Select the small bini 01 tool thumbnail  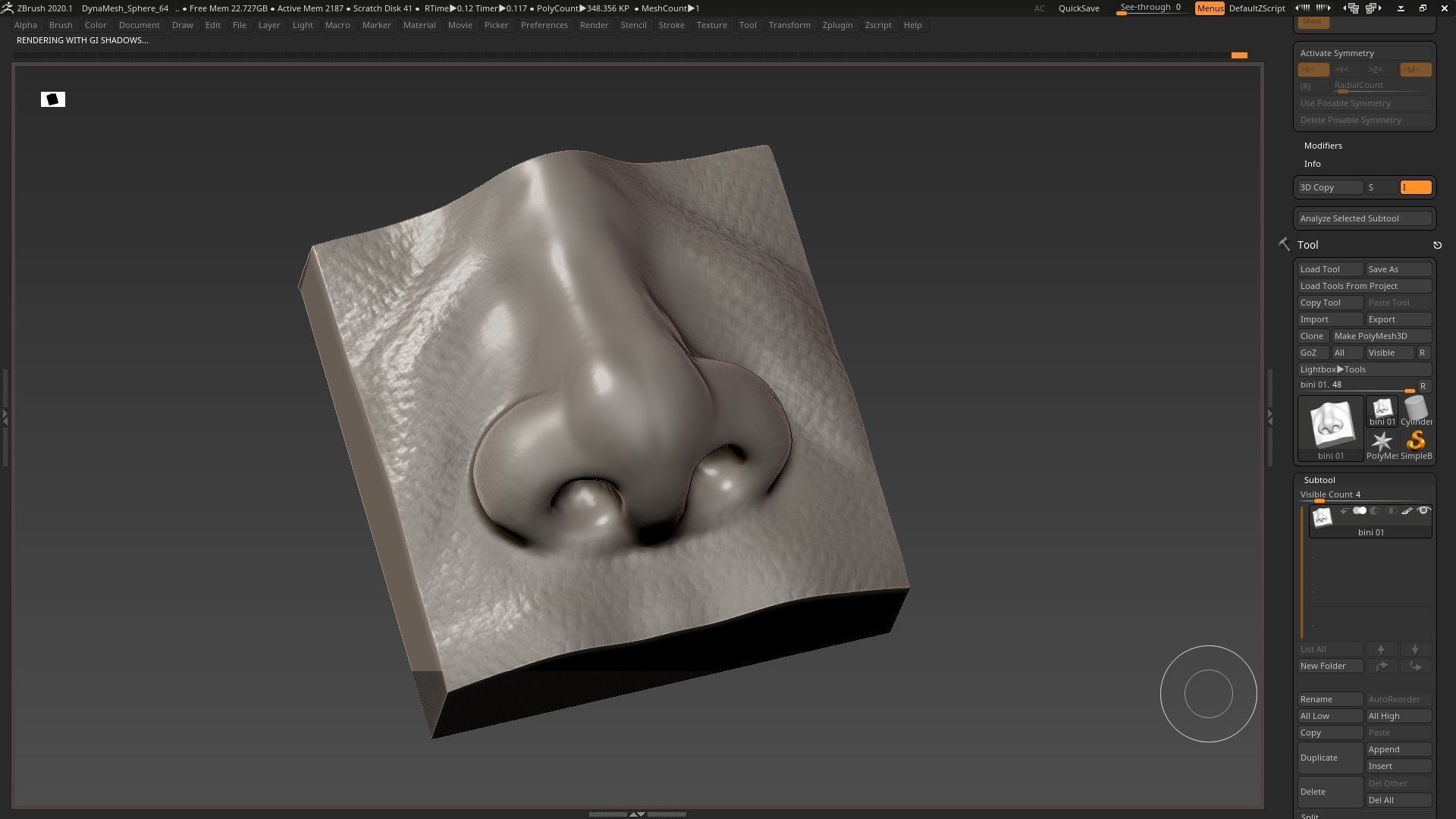1382,412
